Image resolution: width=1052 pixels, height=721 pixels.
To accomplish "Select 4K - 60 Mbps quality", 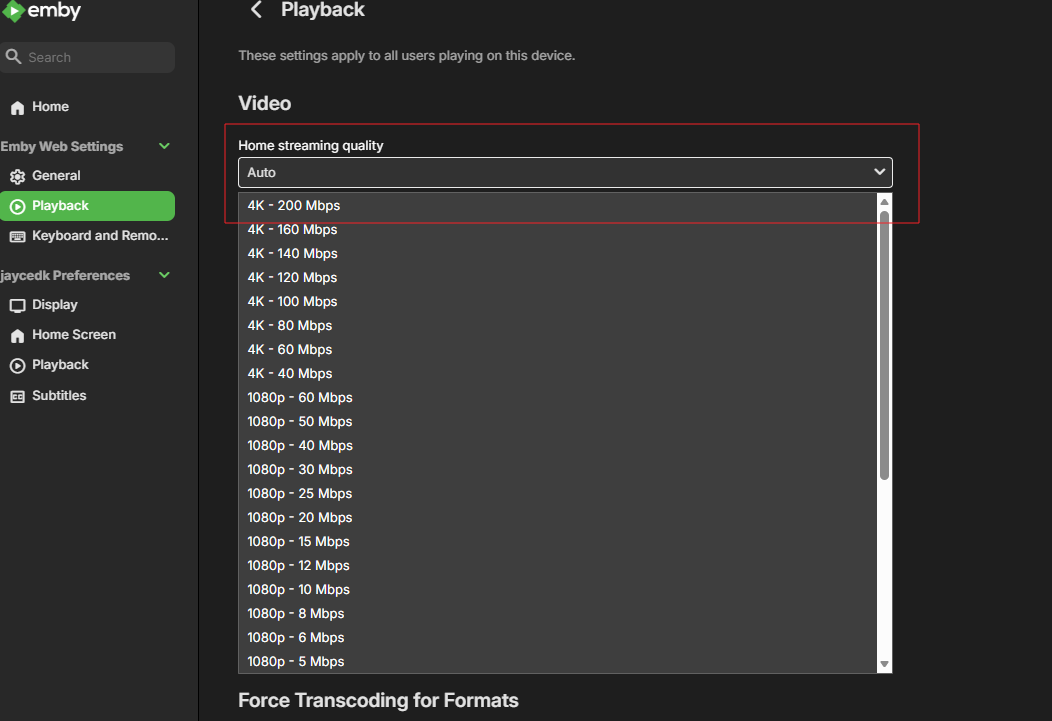I will click(558, 349).
